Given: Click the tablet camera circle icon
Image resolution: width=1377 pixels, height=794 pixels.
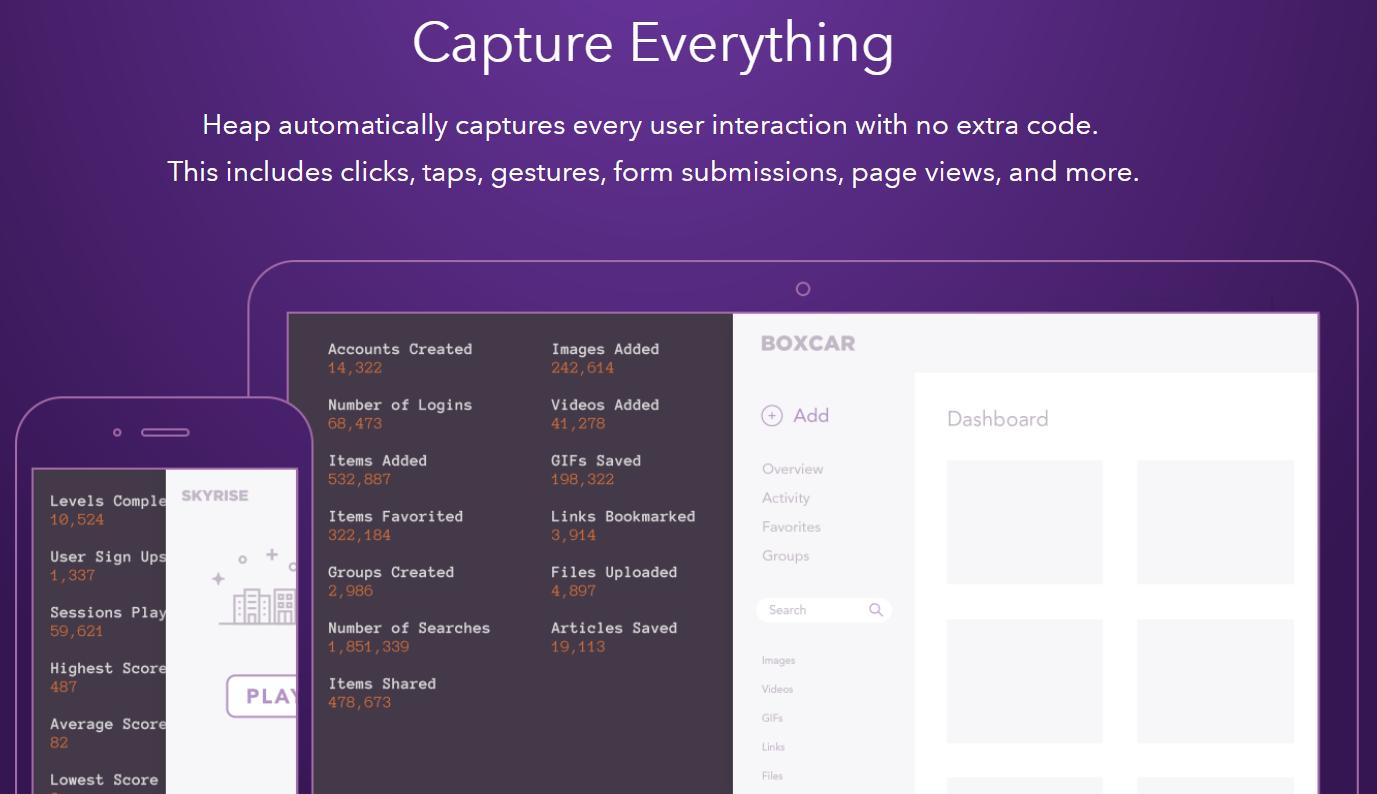Looking at the screenshot, I should [803, 289].
